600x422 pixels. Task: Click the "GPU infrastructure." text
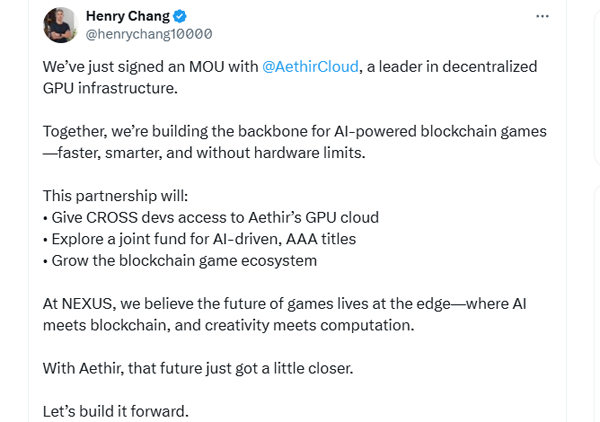click(x=109, y=87)
